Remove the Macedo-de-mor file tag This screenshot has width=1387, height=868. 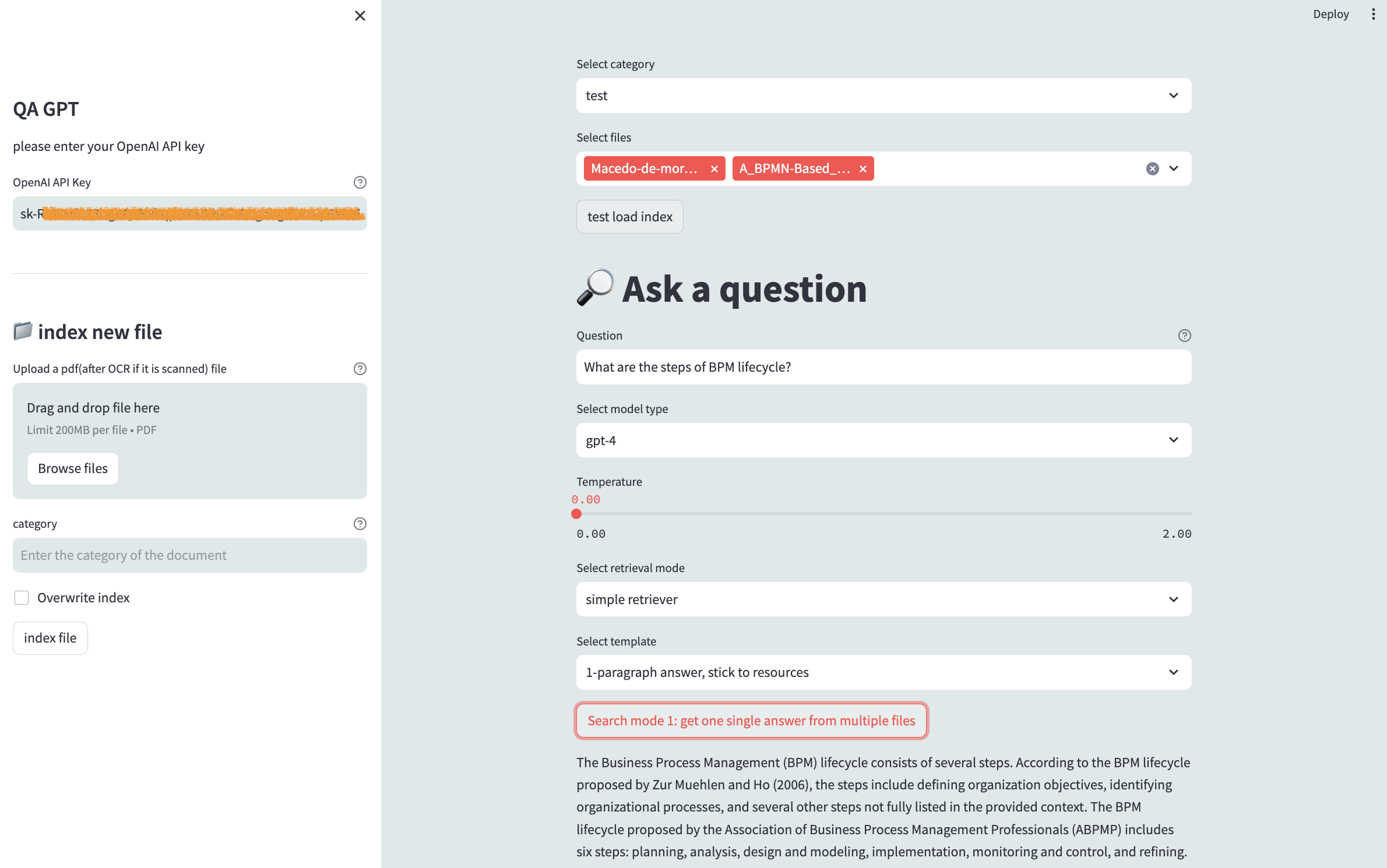pos(714,169)
